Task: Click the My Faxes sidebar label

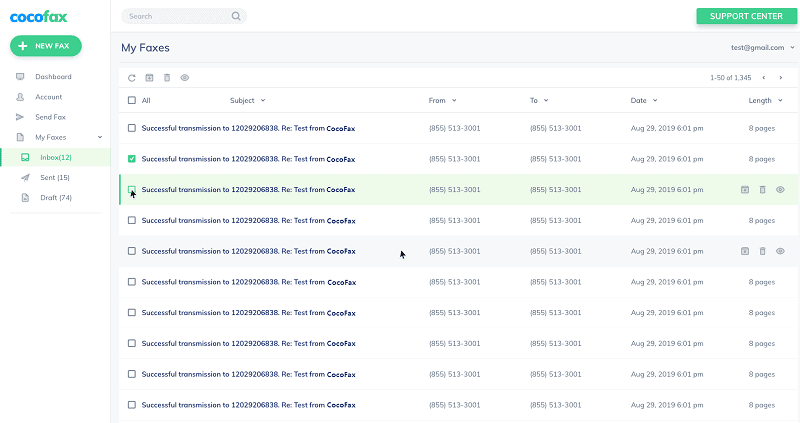Action: coord(51,137)
